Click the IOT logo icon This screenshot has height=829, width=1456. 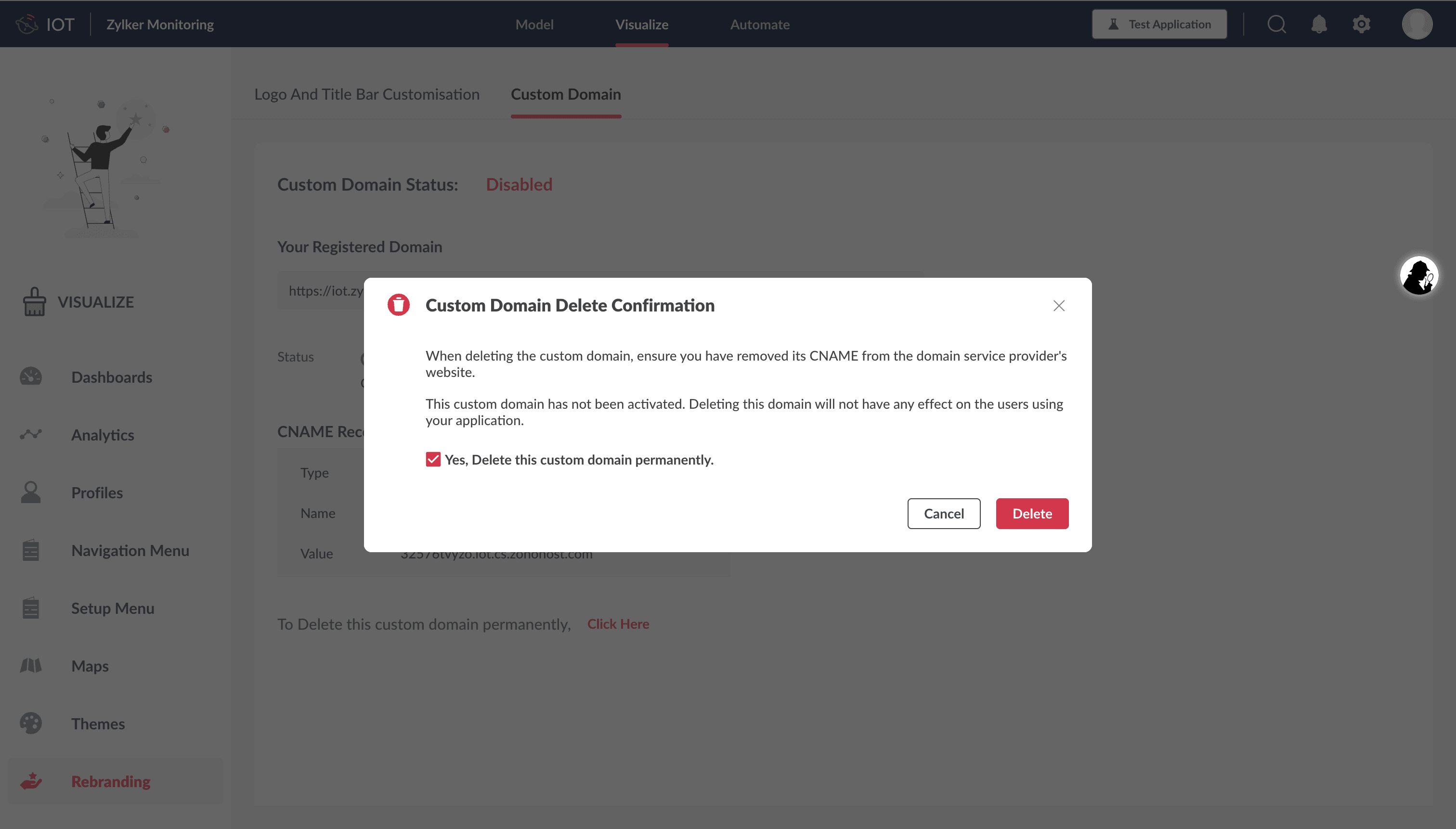pyautogui.click(x=27, y=24)
